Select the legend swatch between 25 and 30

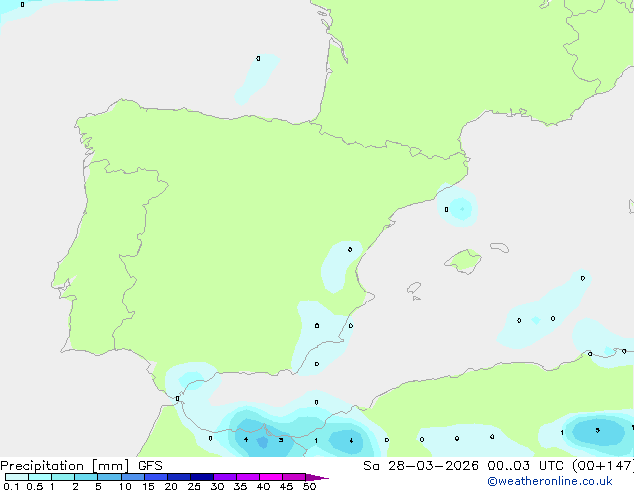202,477
